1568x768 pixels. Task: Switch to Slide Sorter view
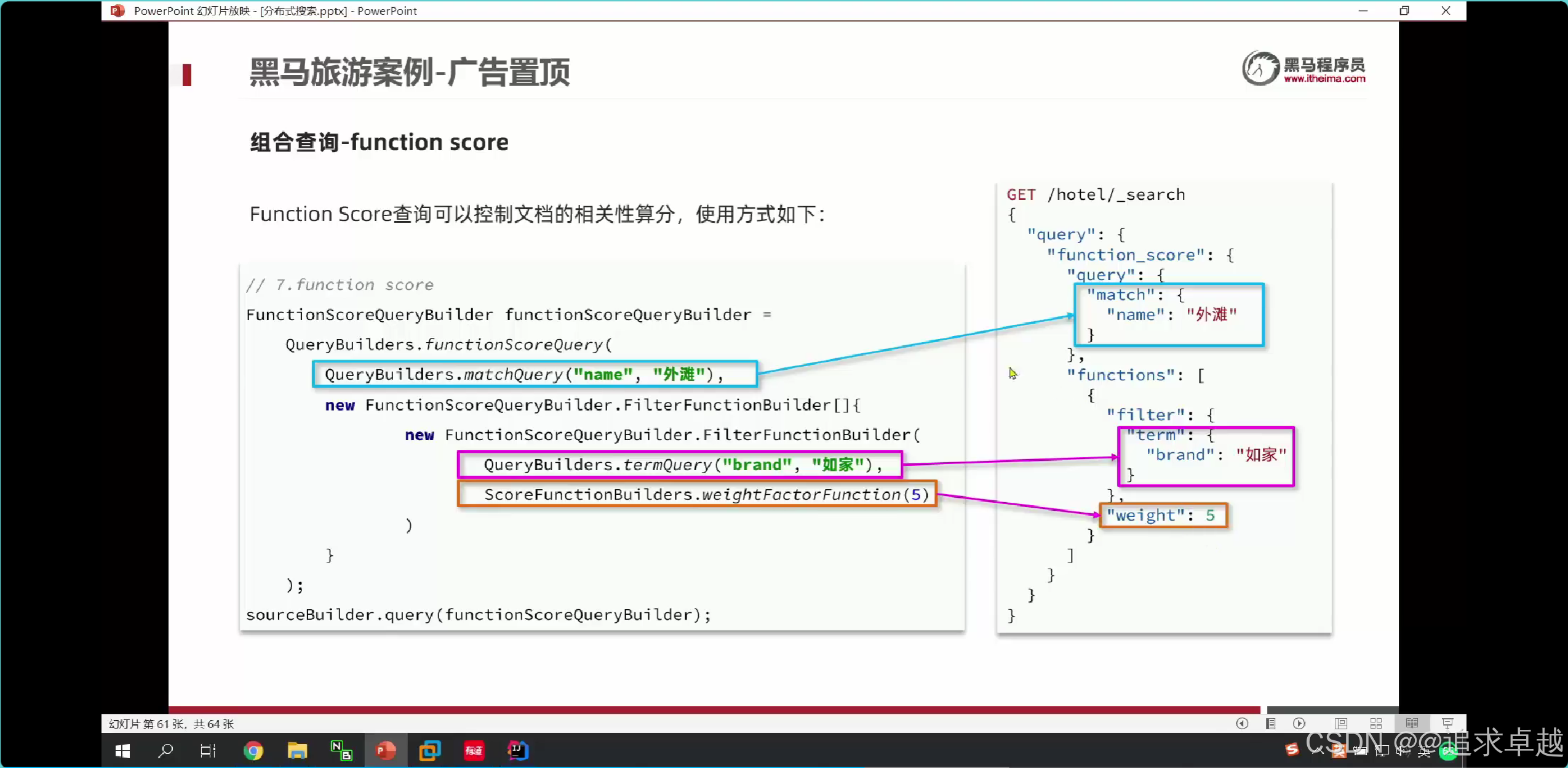(1376, 724)
